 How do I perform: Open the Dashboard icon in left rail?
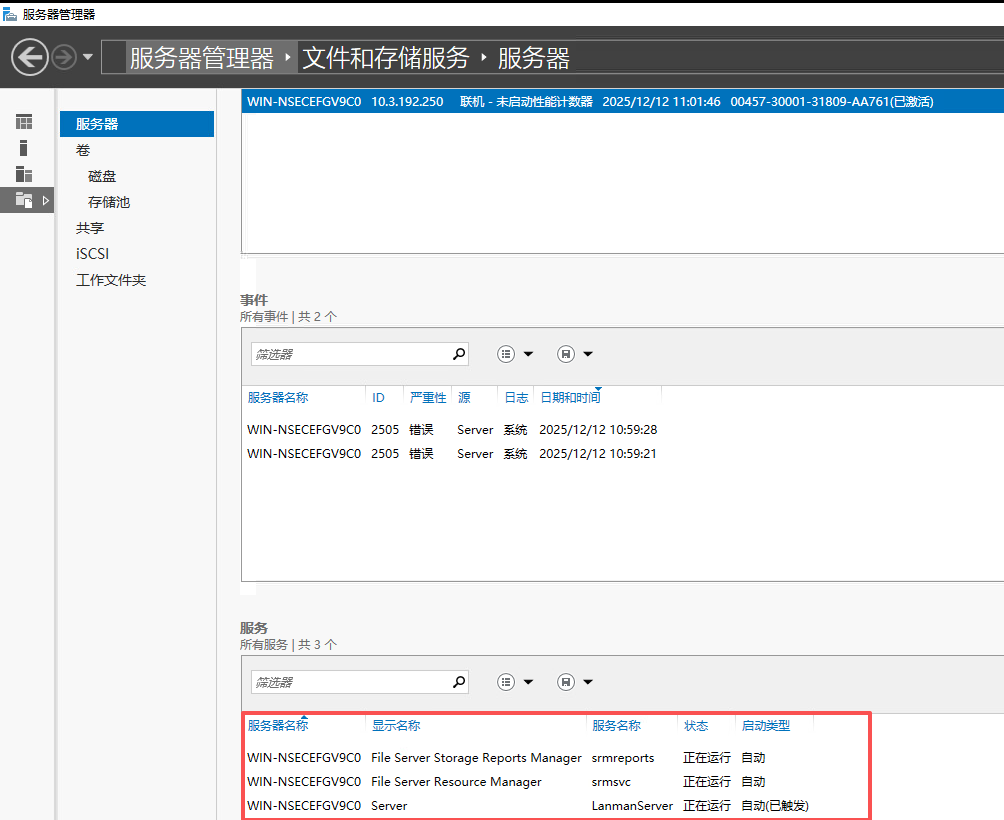(x=24, y=122)
